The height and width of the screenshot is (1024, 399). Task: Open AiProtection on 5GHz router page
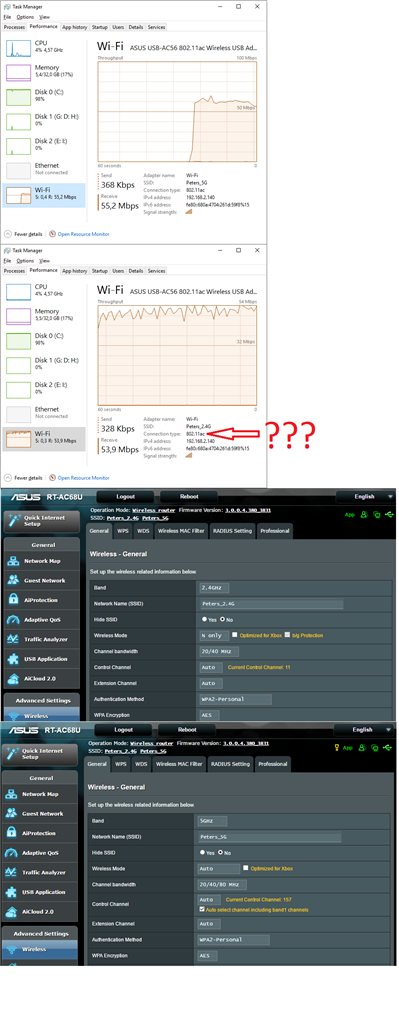click(x=39, y=833)
